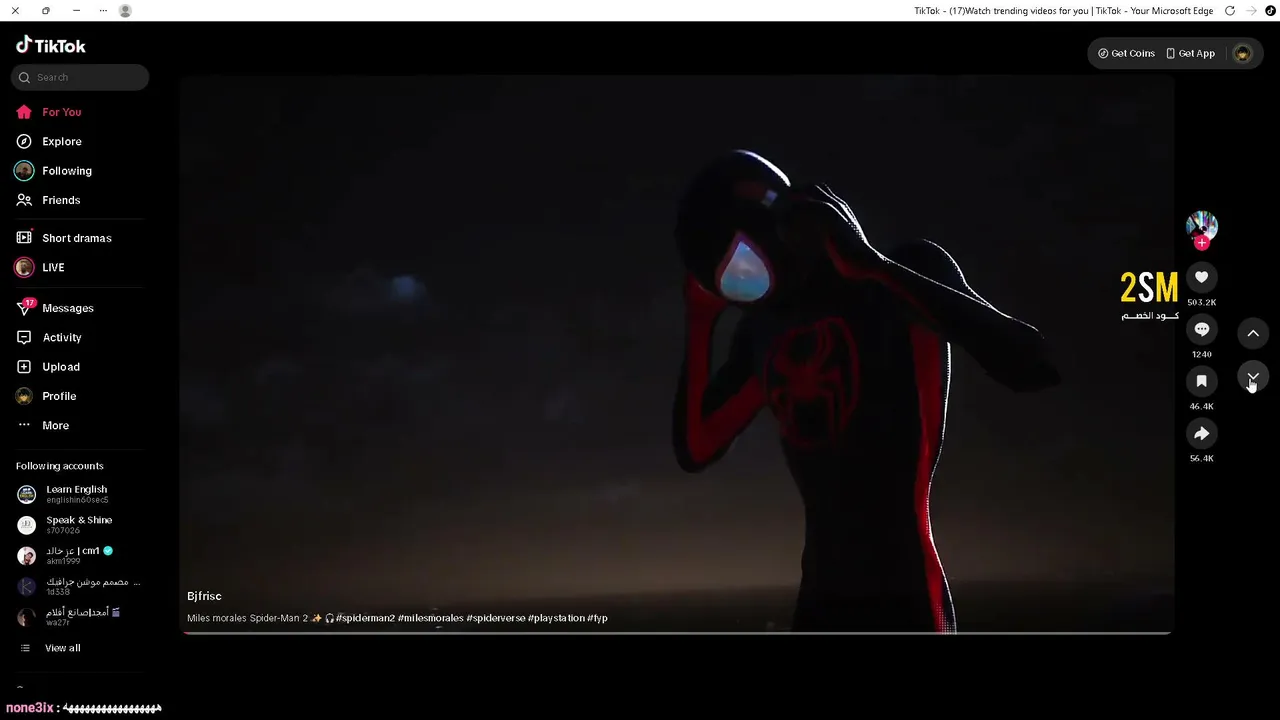Save video with bookmark icon
Screen dimensions: 1280x720
[1202, 381]
